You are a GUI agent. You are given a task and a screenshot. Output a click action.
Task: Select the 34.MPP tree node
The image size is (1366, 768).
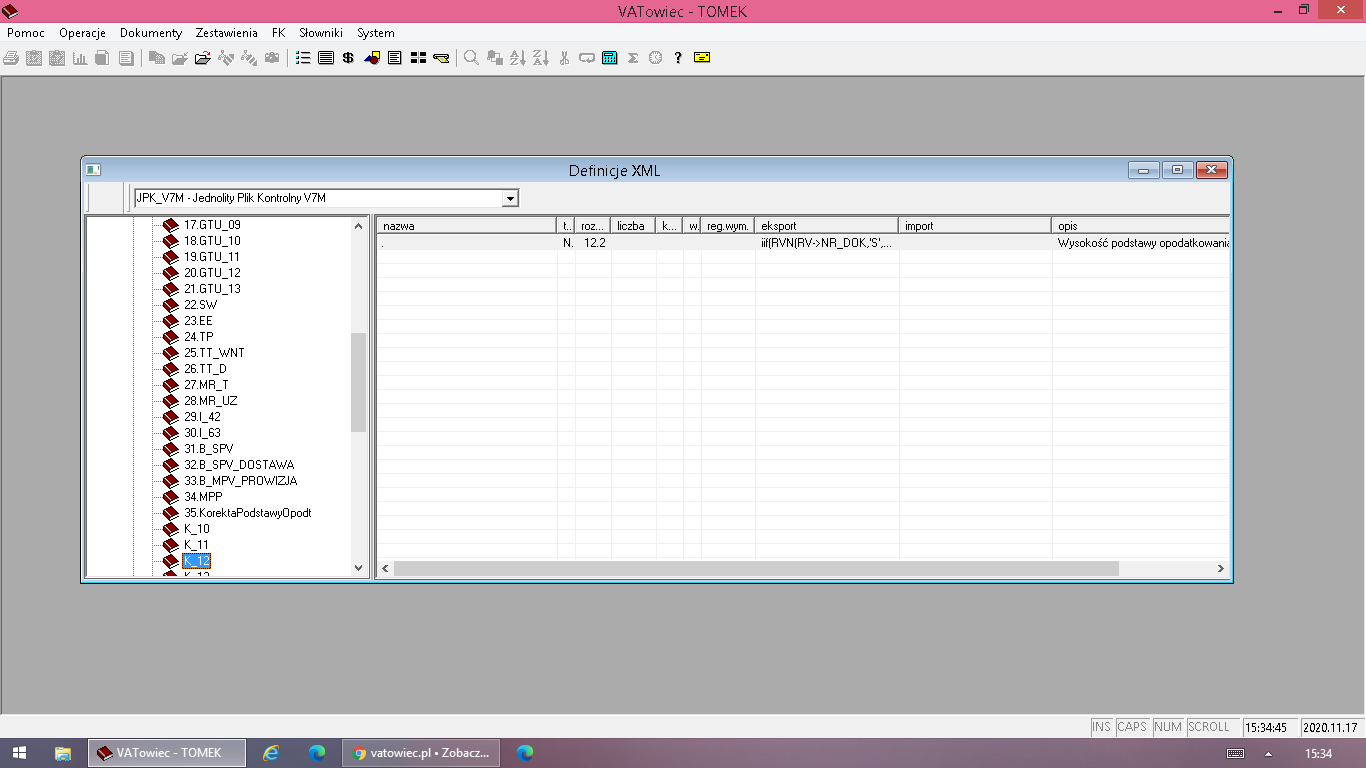(x=203, y=497)
